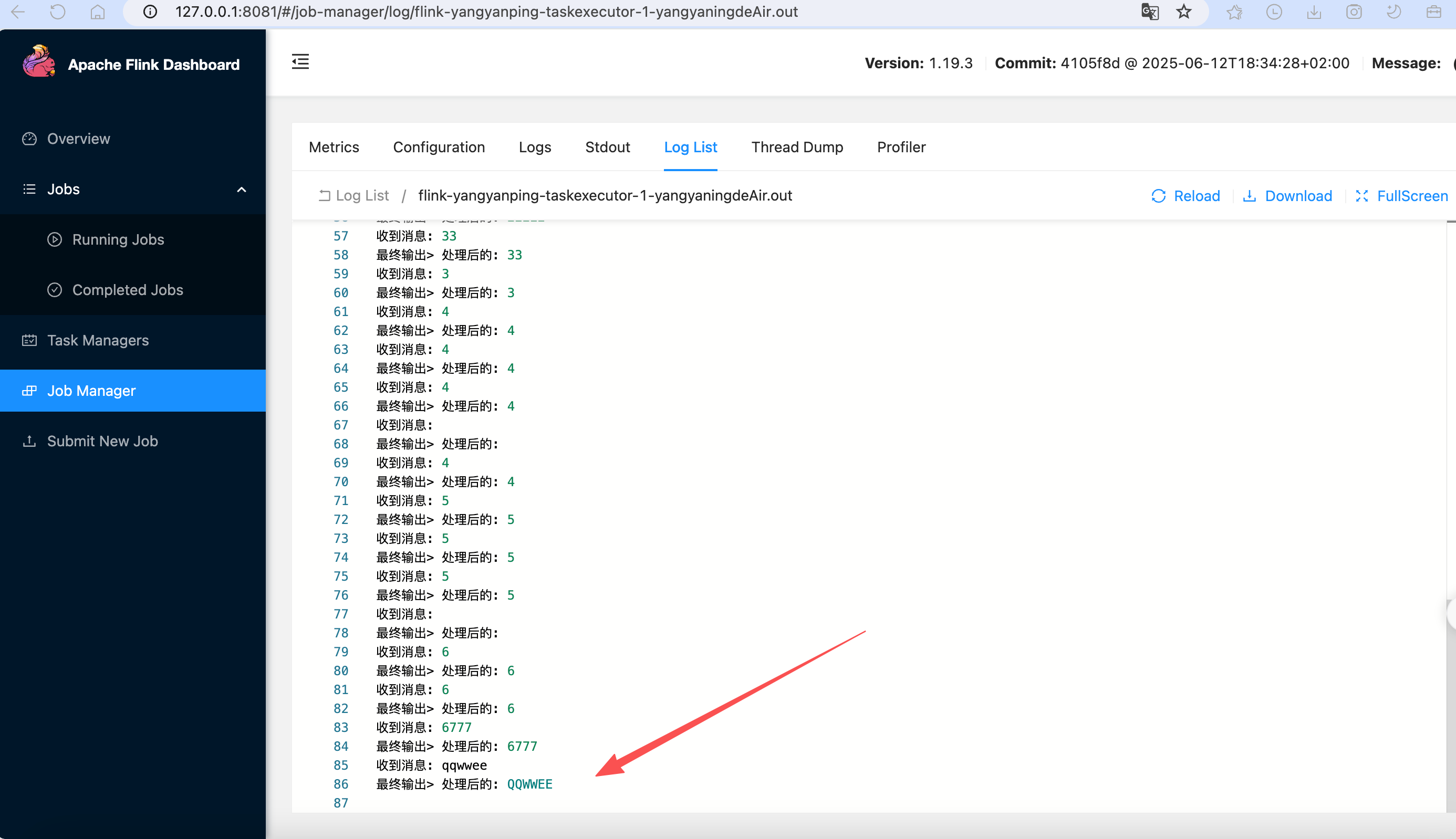The image size is (1456, 839).
Task: Collapse sidebar using the menu fold icon
Action: point(300,61)
